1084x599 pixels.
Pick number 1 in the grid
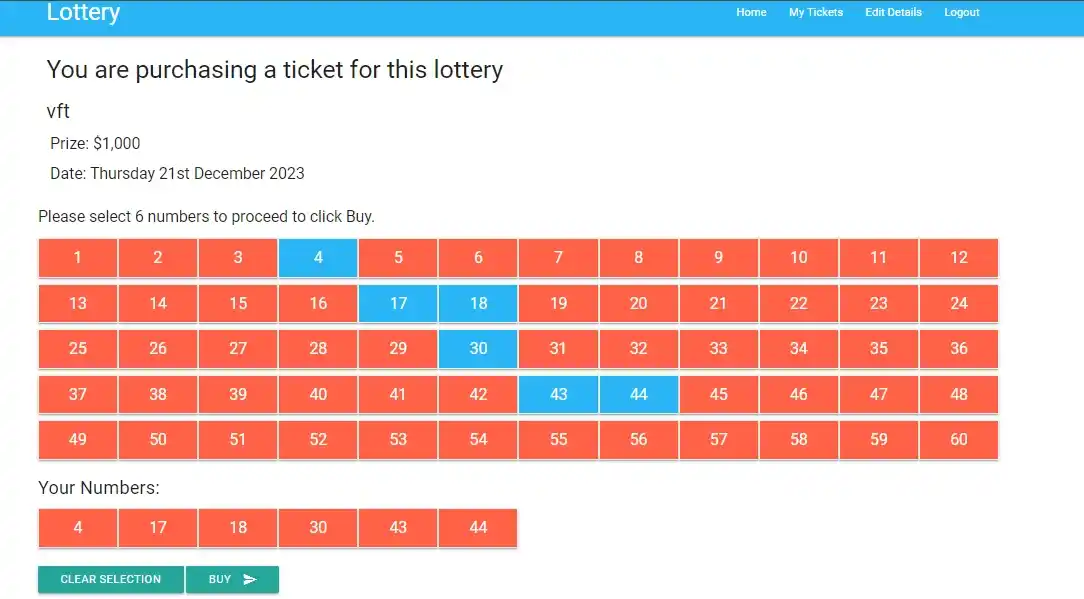[x=78, y=258]
